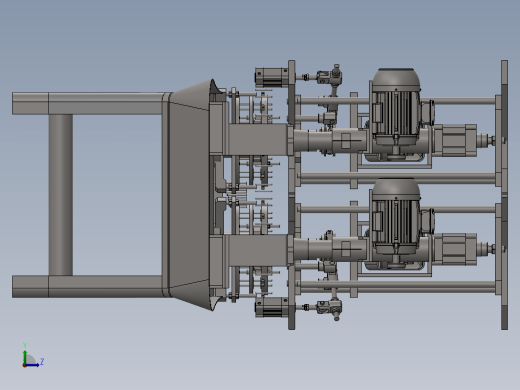Pick the long guide rod between the two motors

[x=397, y=179]
